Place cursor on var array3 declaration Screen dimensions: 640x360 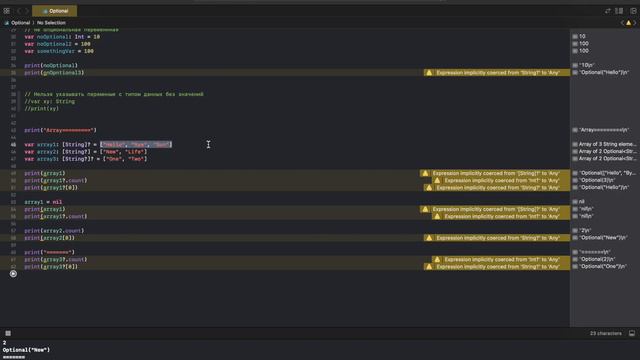point(86,159)
